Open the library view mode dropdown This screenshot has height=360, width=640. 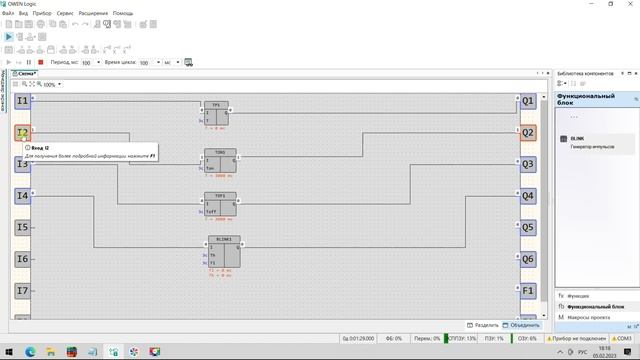click(x=562, y=84)
